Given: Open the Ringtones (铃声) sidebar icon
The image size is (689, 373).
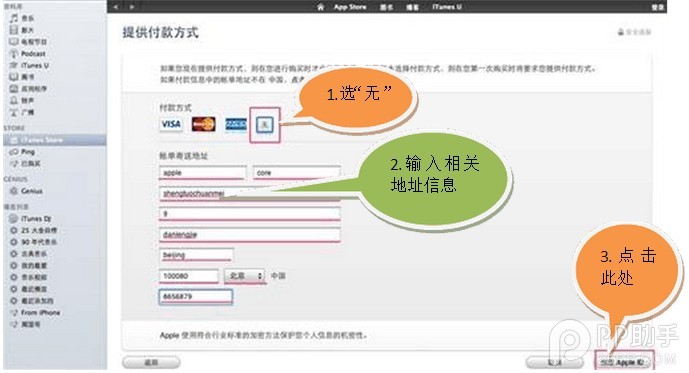Looking at the screenshot, I should [14, 101].
